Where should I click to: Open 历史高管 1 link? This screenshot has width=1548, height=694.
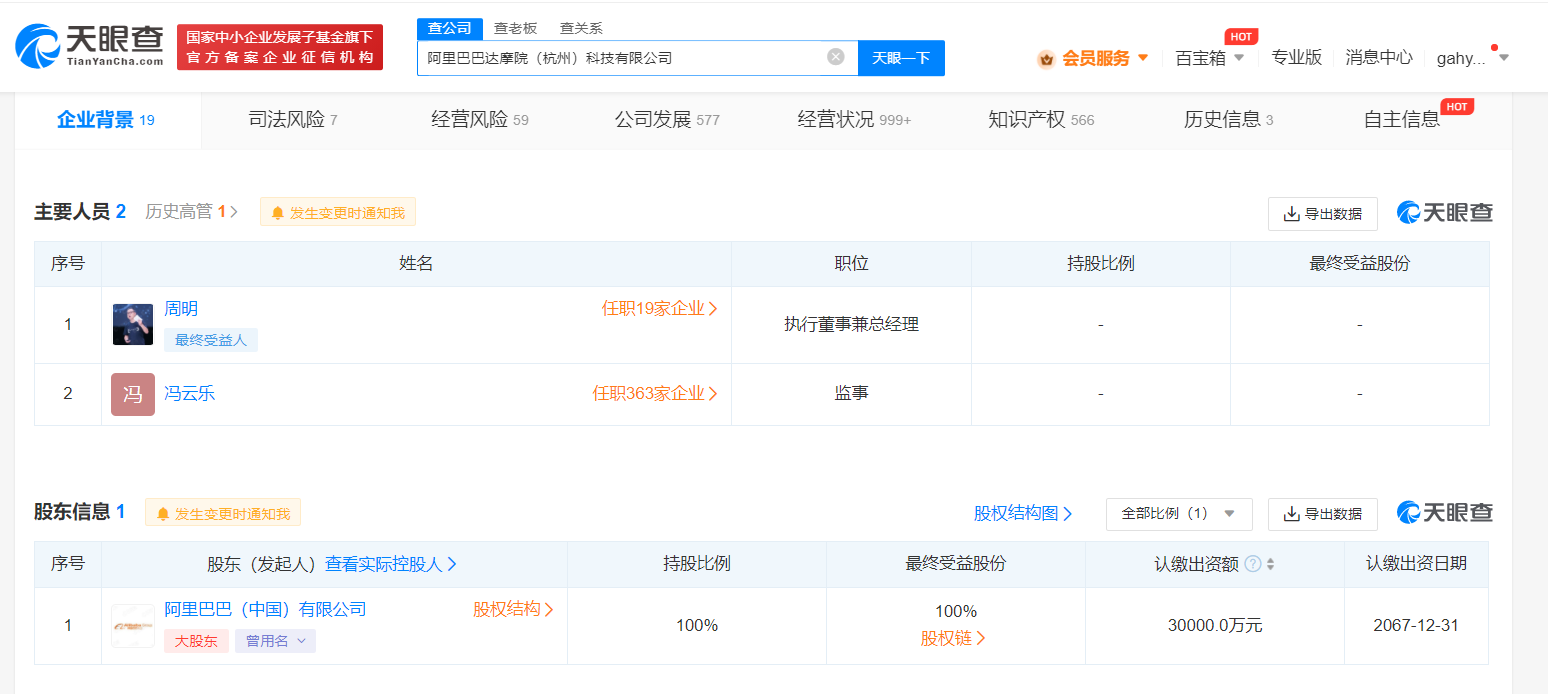pos(192,212)
